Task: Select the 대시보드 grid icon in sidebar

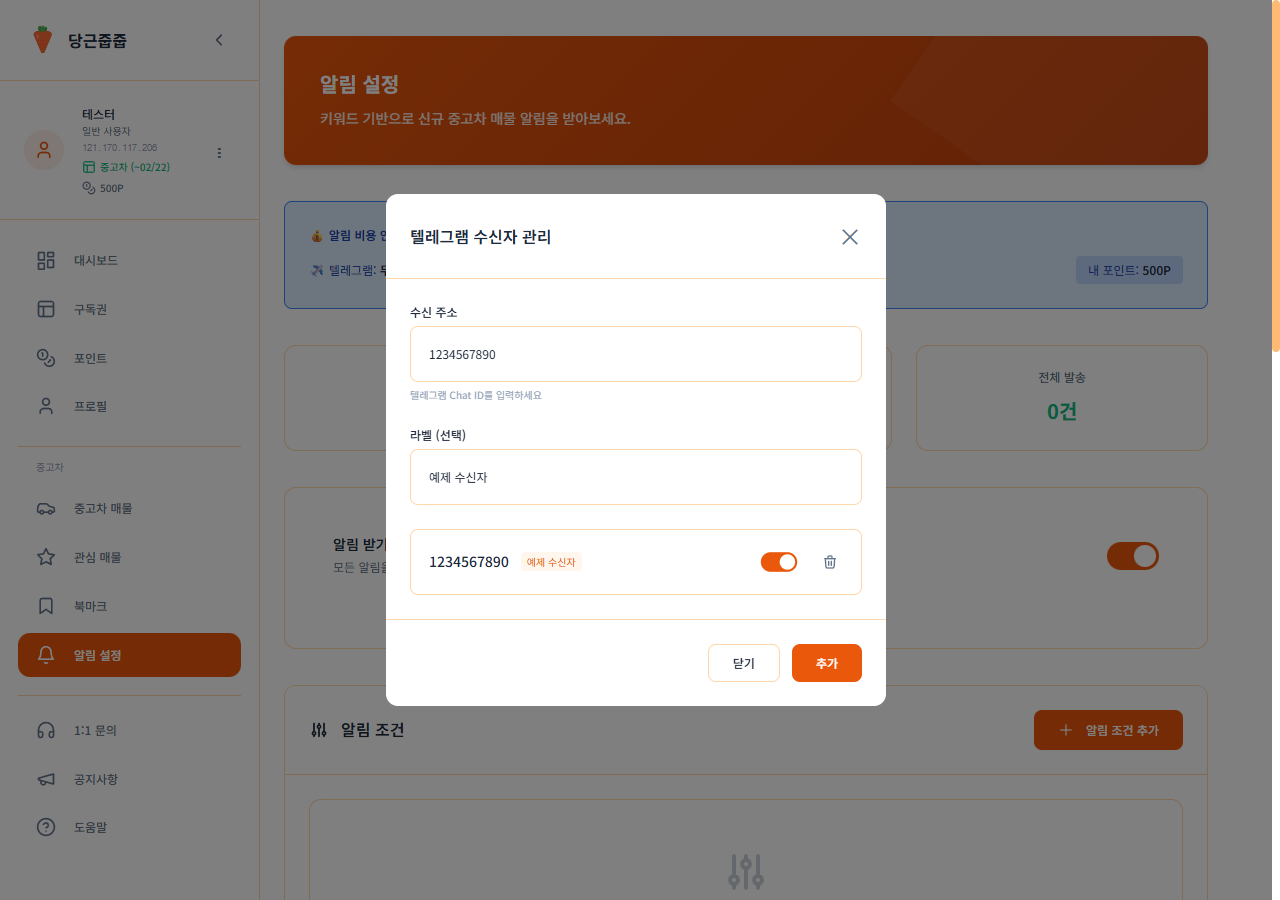Action: pos(44,260)
